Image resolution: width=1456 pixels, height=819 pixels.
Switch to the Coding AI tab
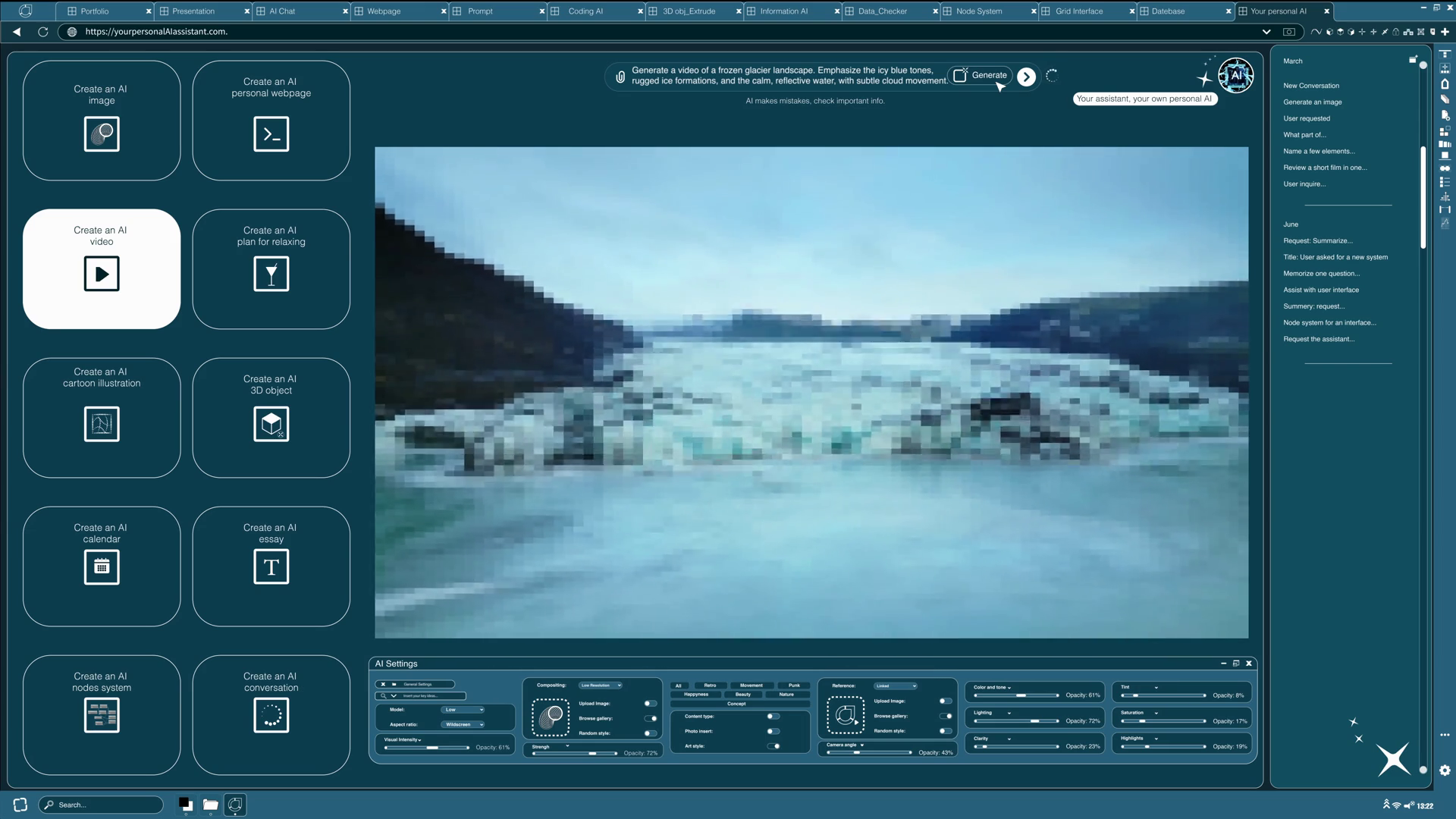(x=585, y=11)
